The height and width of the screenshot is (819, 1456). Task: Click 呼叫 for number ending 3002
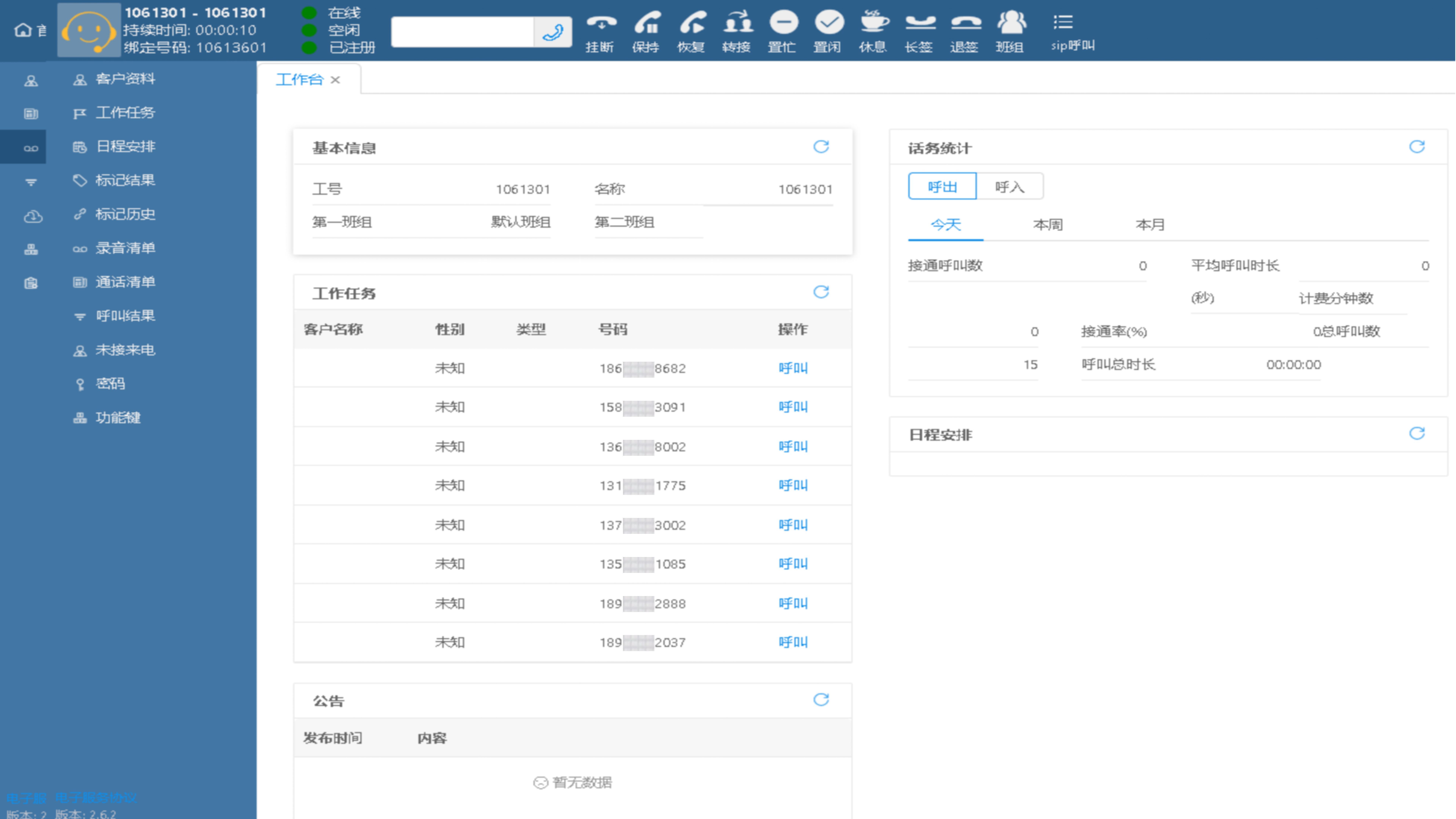coord(793,525)
